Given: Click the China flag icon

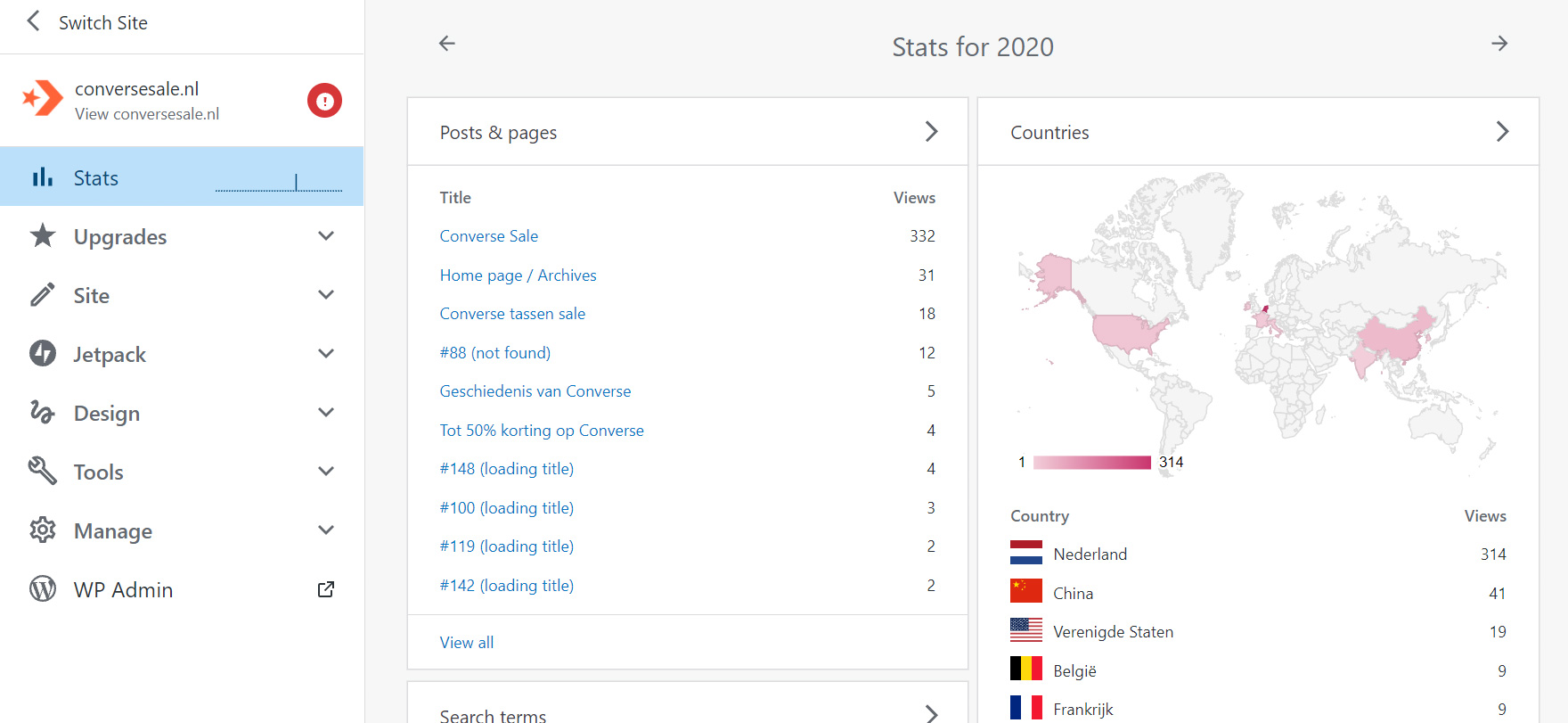Looking at the screenshot, I should [1026, 591].
